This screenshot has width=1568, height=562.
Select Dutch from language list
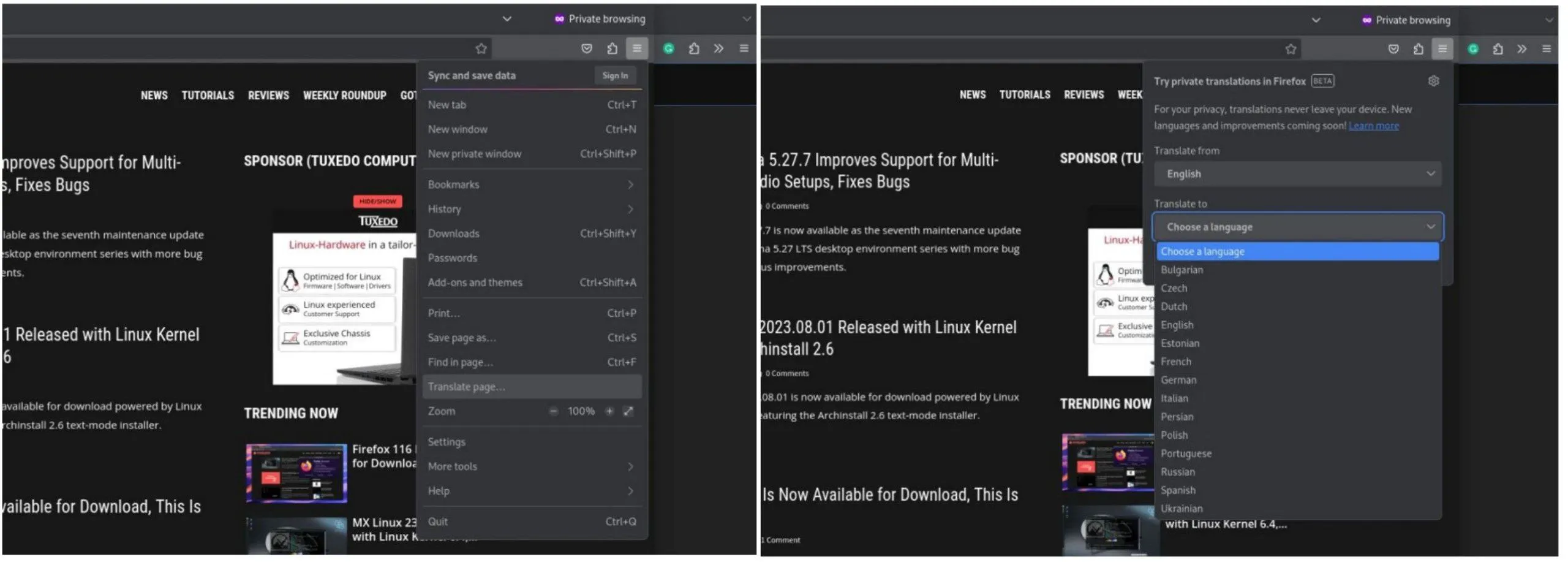pos(1297,306)
